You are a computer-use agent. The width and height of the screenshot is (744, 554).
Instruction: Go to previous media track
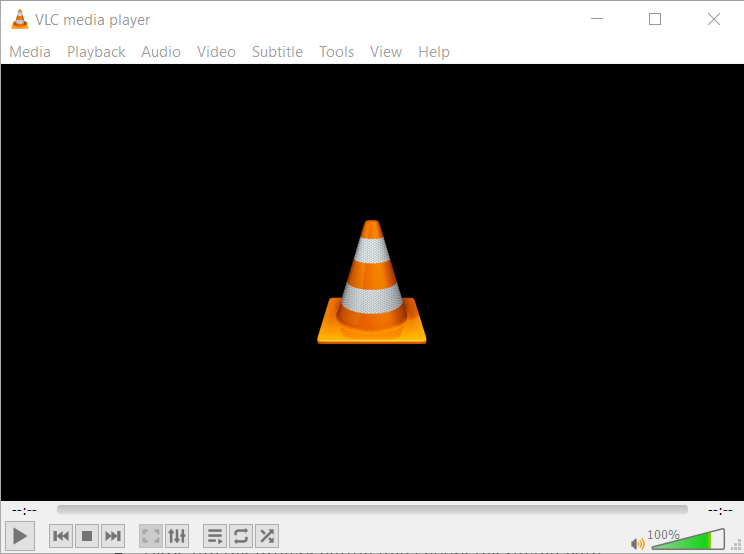61,536
